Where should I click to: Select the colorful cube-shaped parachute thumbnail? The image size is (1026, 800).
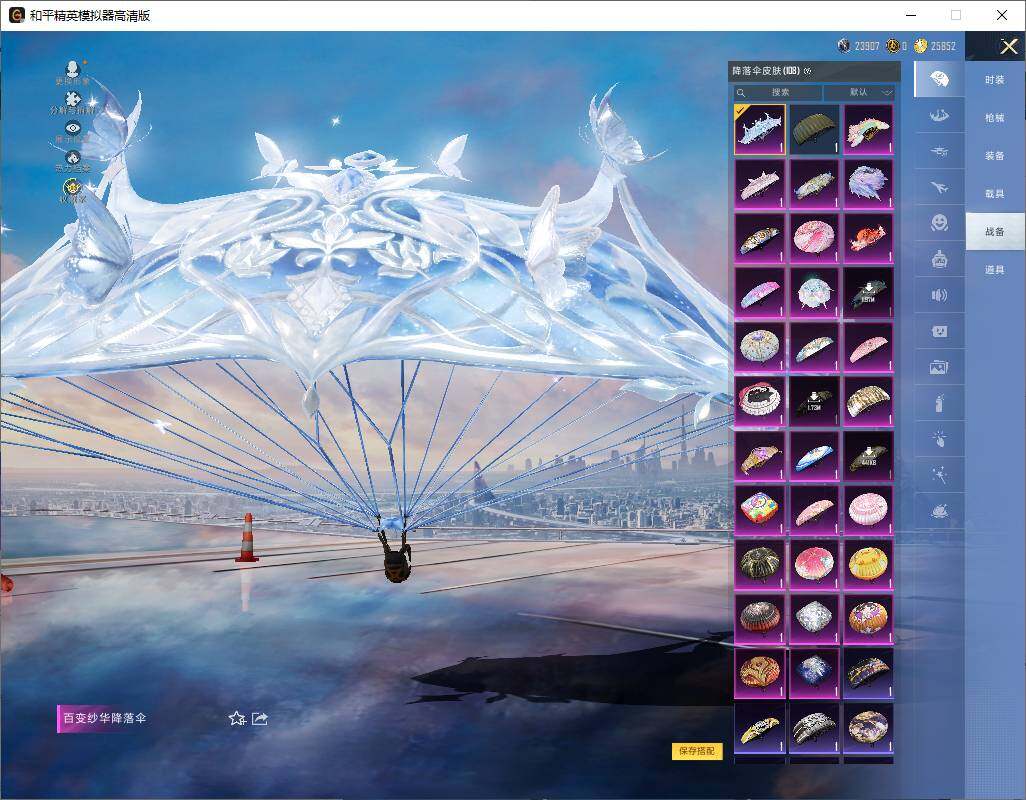click(760, 510)
